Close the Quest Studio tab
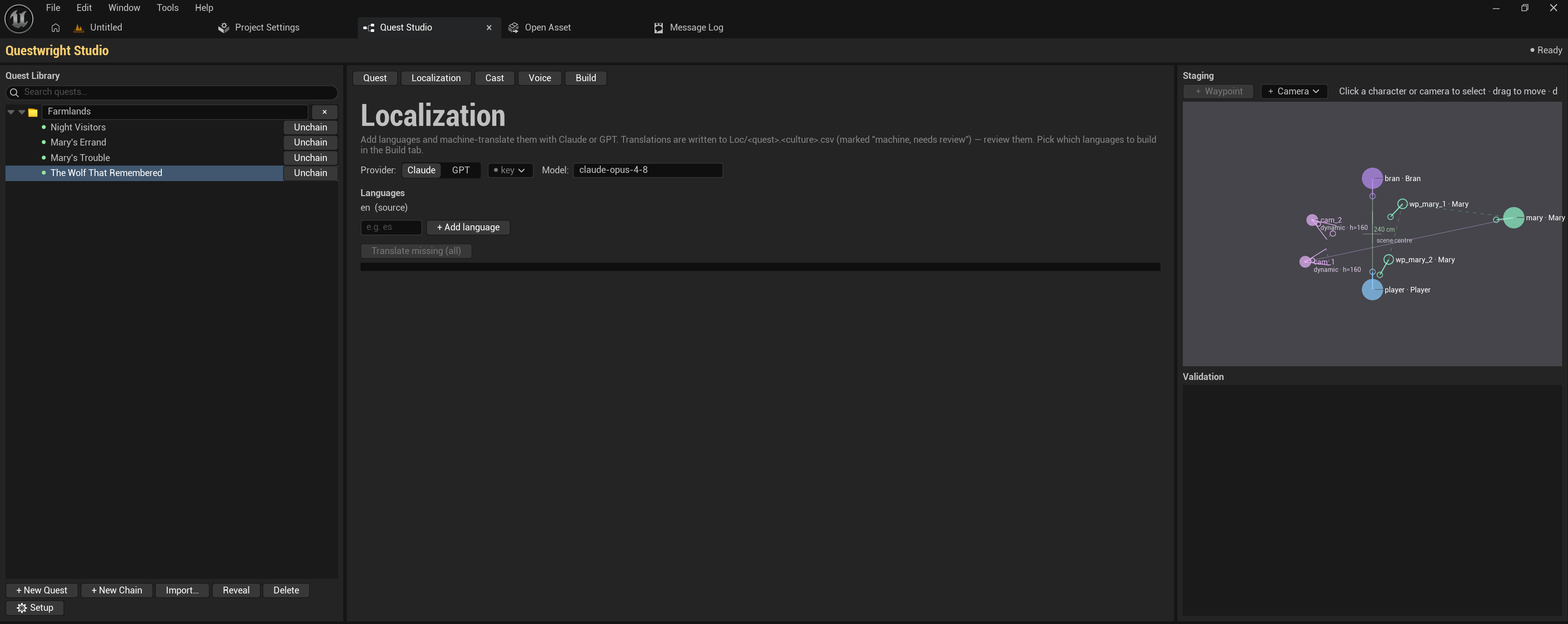The image size is (1568, 624). point(489,27)
